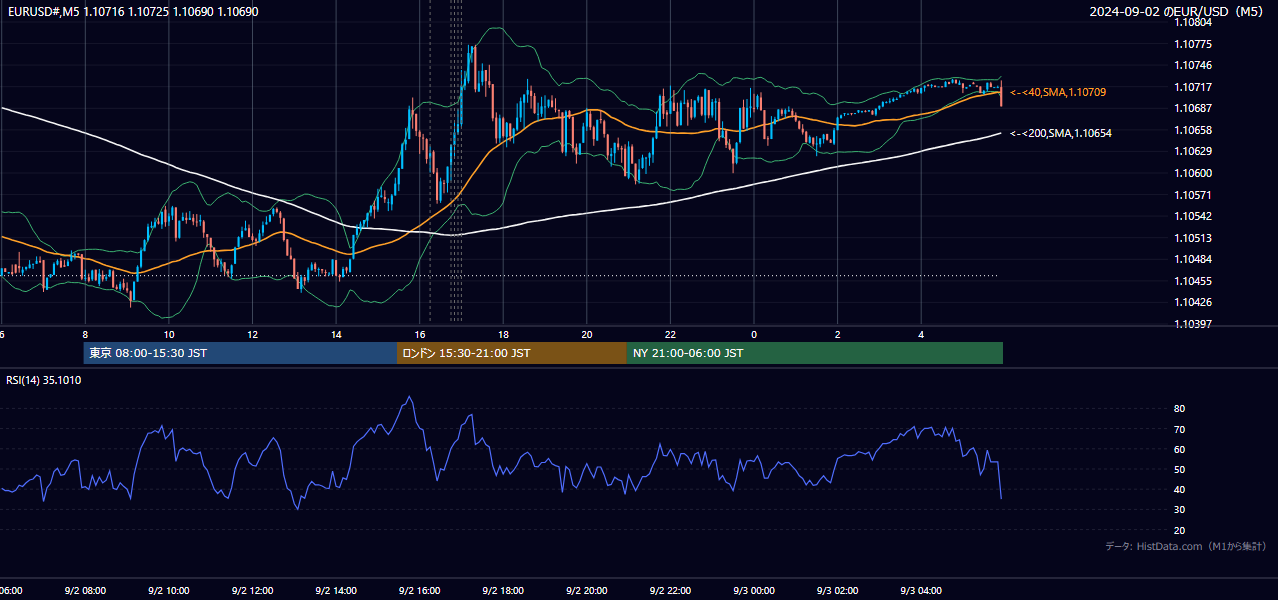Click price axis label 1.10629
The height and width of the screenshot is (600, 1278).
(x=1193, y=151)
